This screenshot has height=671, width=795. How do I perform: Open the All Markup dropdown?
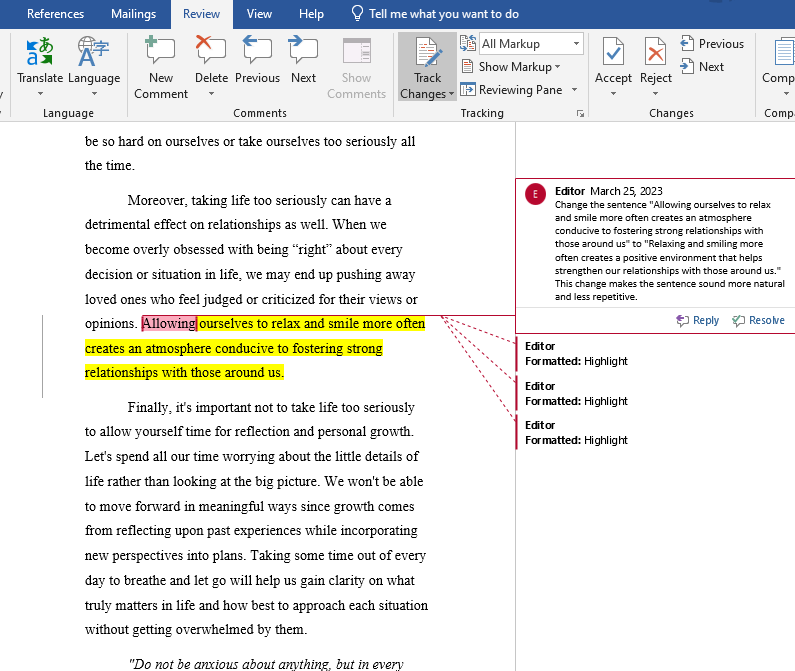tap(531, 44)
